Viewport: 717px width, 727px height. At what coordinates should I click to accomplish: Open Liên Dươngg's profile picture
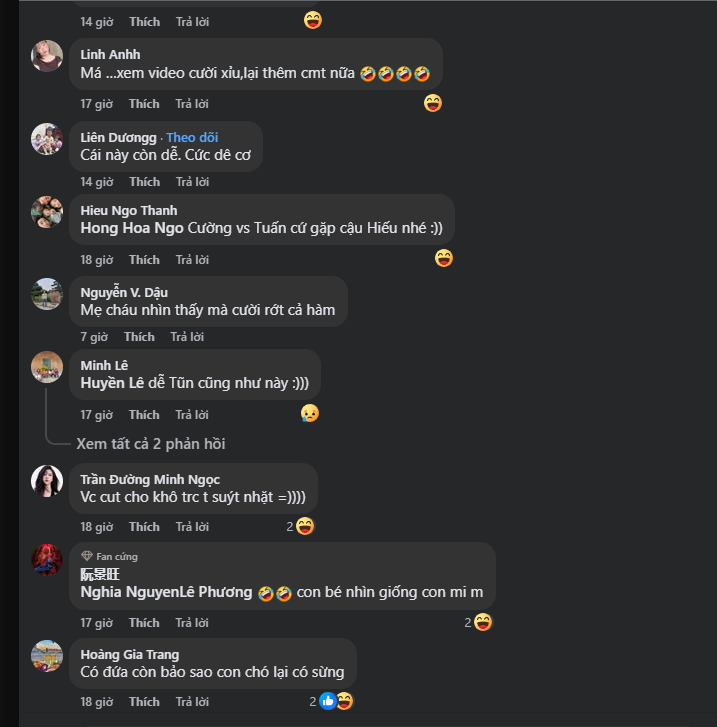47,139
